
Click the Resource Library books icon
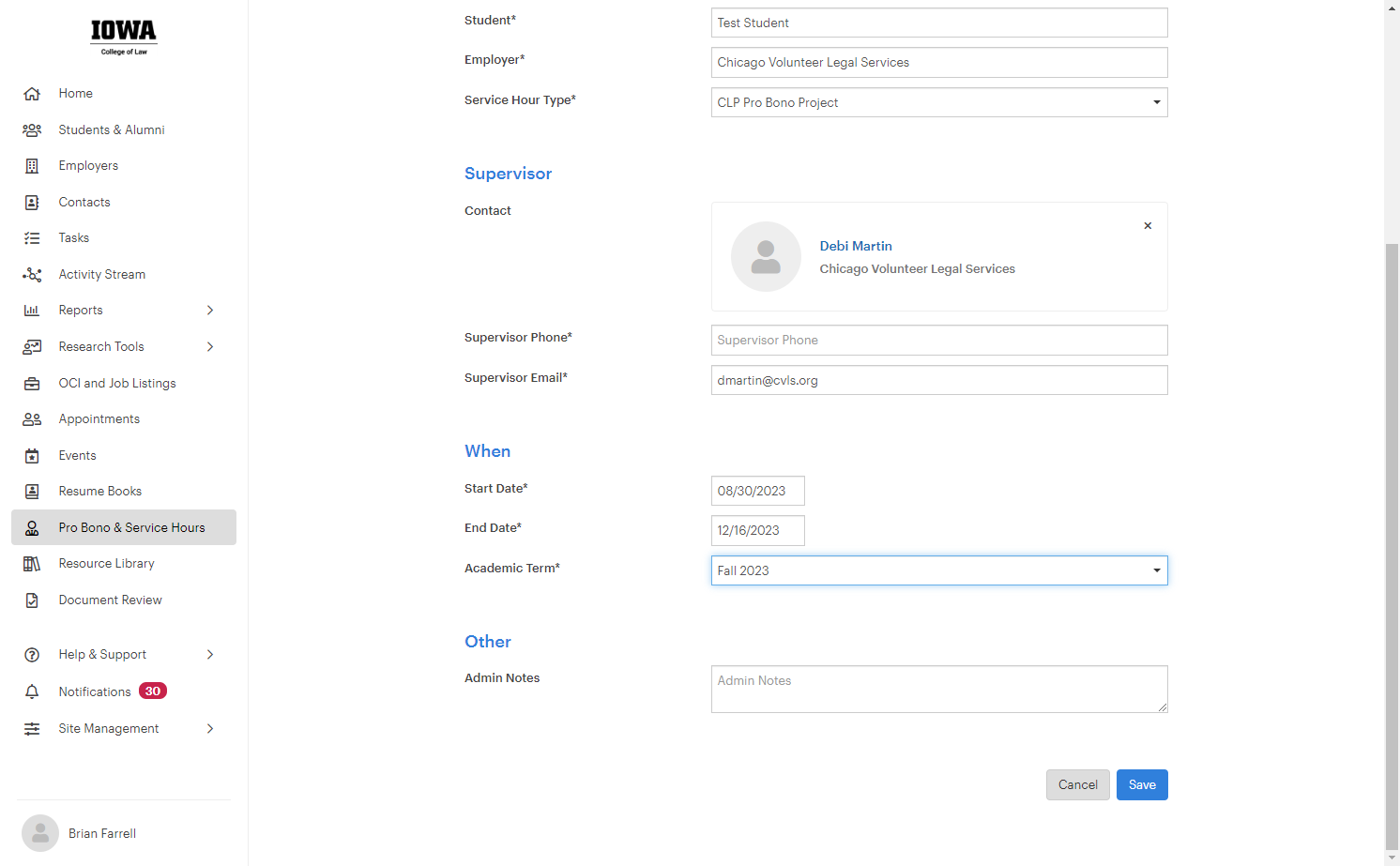(32, 564)
